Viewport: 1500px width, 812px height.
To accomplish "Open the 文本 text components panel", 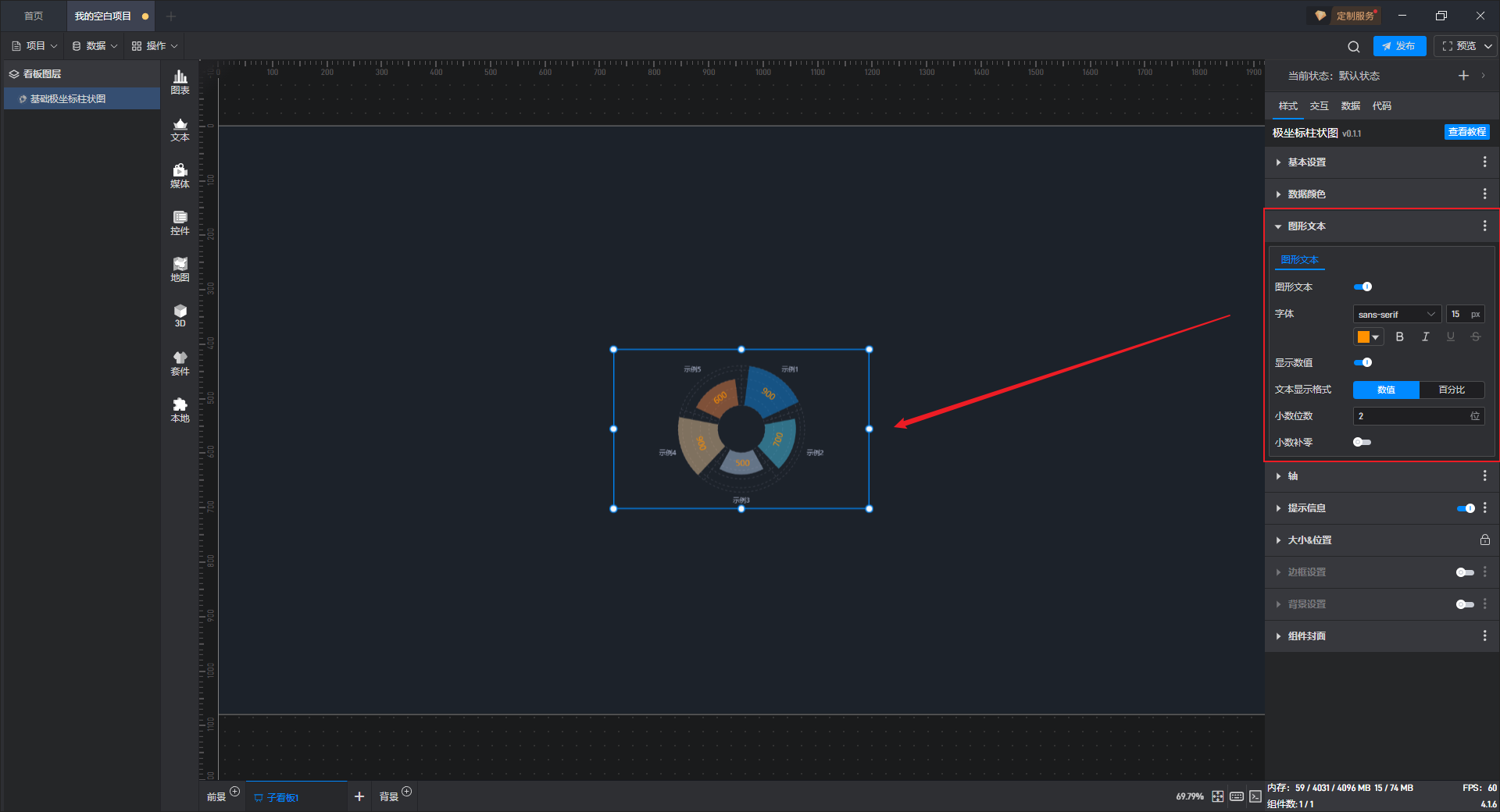I will 180,129.
